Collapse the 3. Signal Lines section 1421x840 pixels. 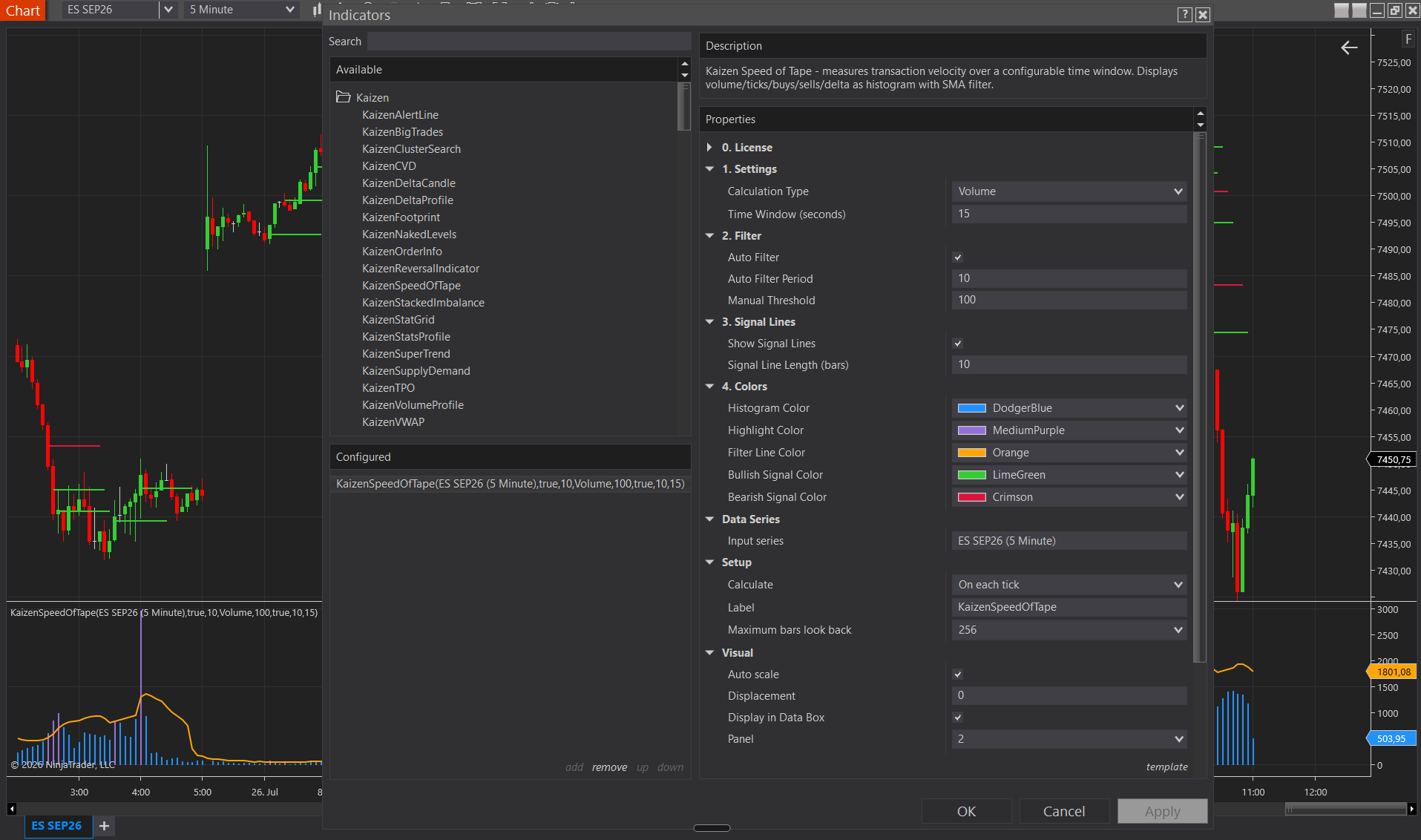710,322
